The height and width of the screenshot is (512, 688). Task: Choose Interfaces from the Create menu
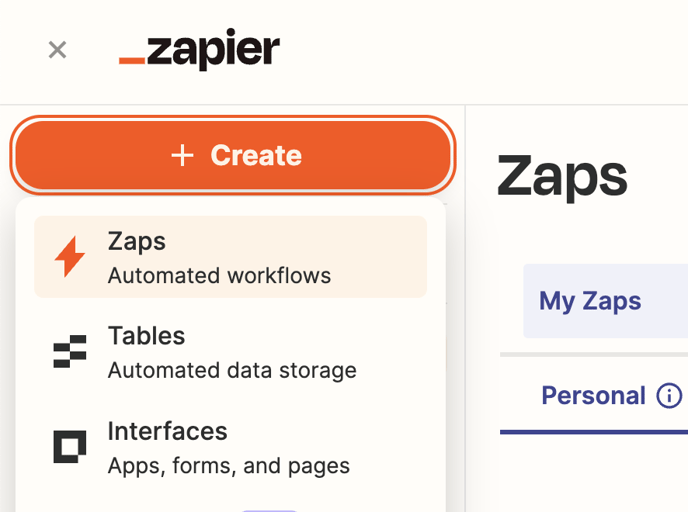click(x=230, y=447)
